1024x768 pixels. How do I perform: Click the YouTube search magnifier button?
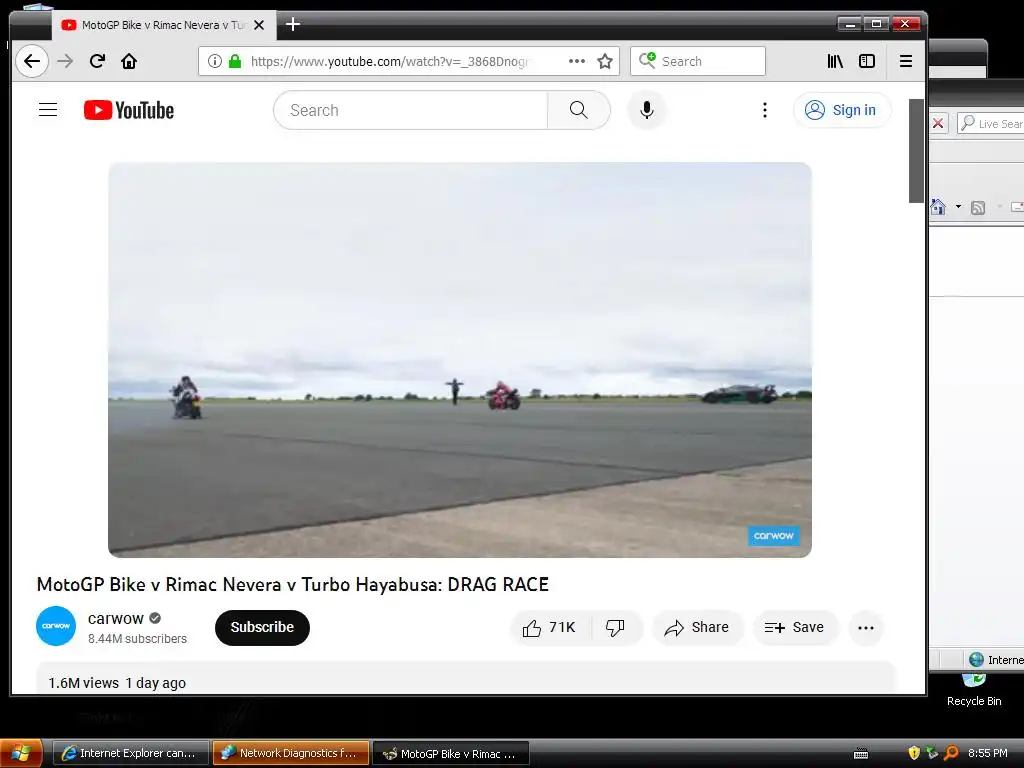[579, 110]
